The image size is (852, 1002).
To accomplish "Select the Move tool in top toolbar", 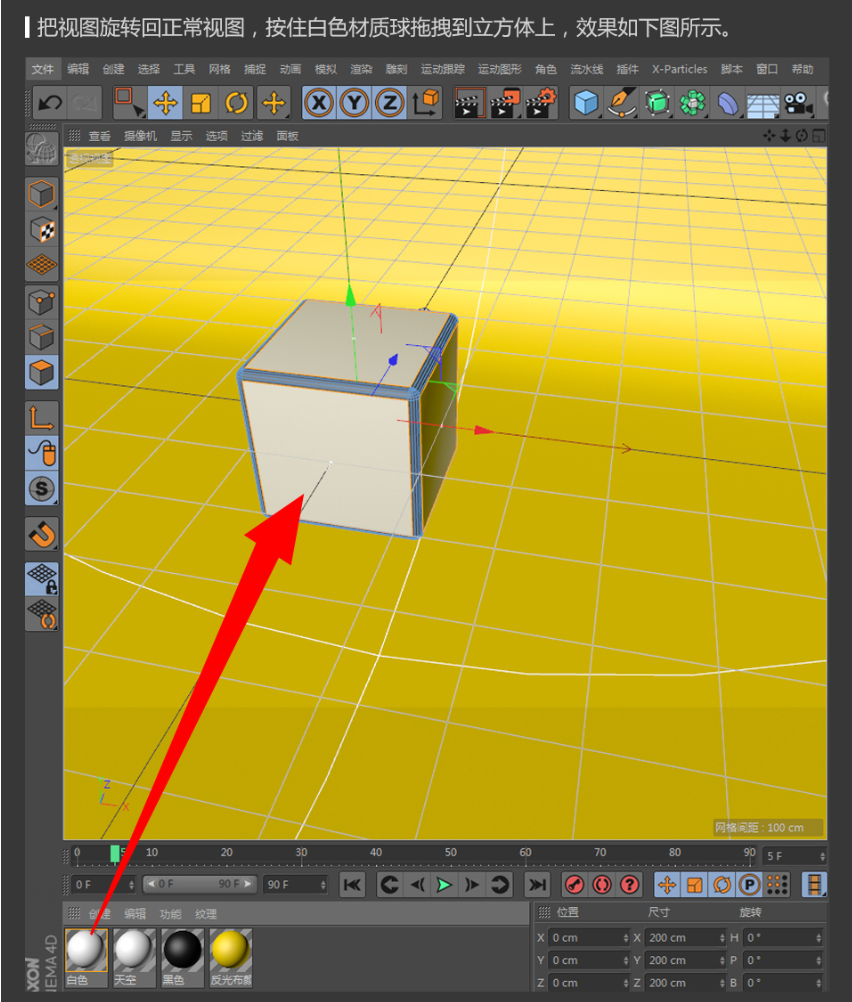I will [165, 102].
